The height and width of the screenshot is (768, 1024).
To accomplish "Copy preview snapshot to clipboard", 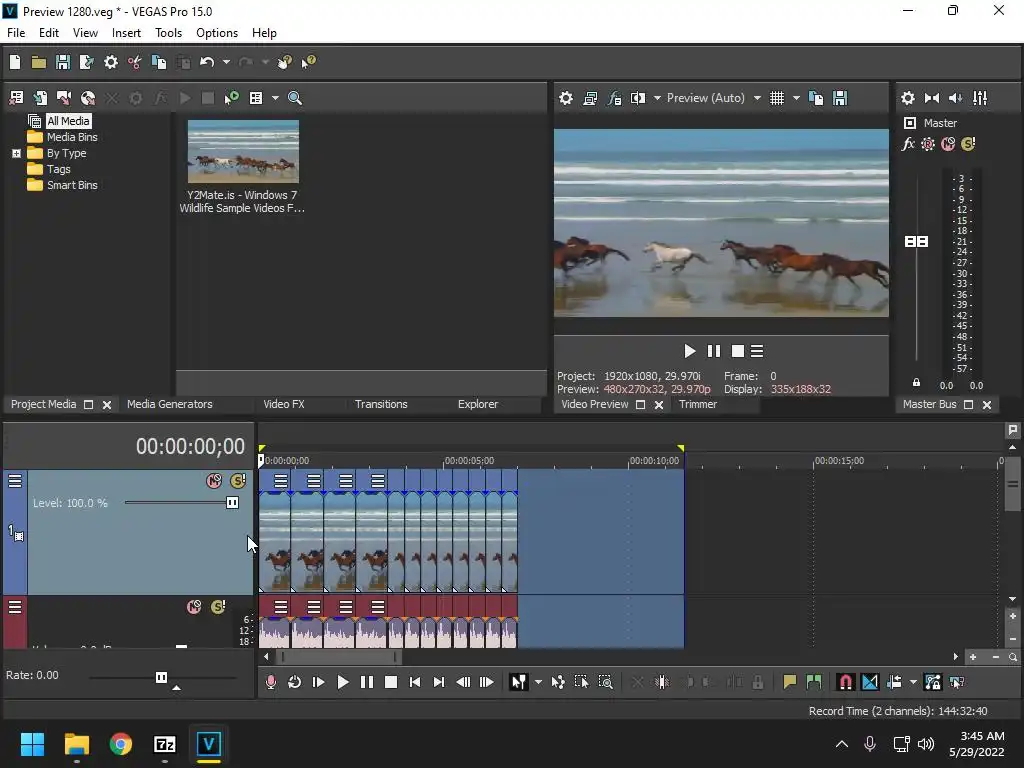I will [816, 98].
